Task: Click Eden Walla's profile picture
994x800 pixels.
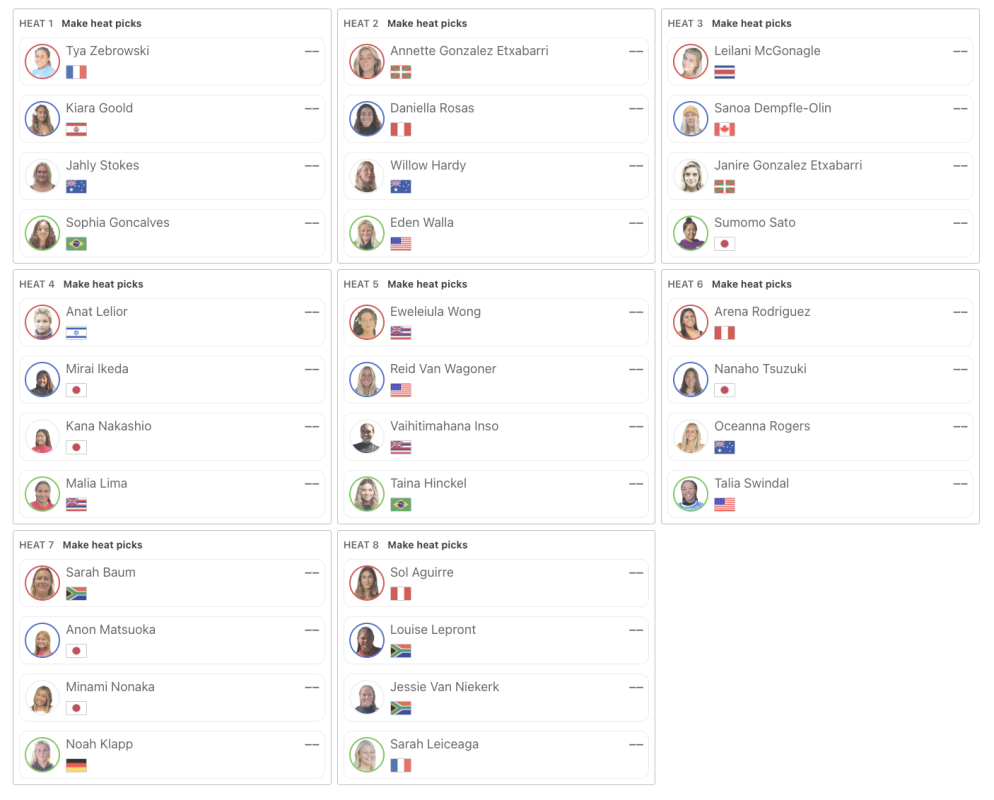Action: (x=367, y=234)
